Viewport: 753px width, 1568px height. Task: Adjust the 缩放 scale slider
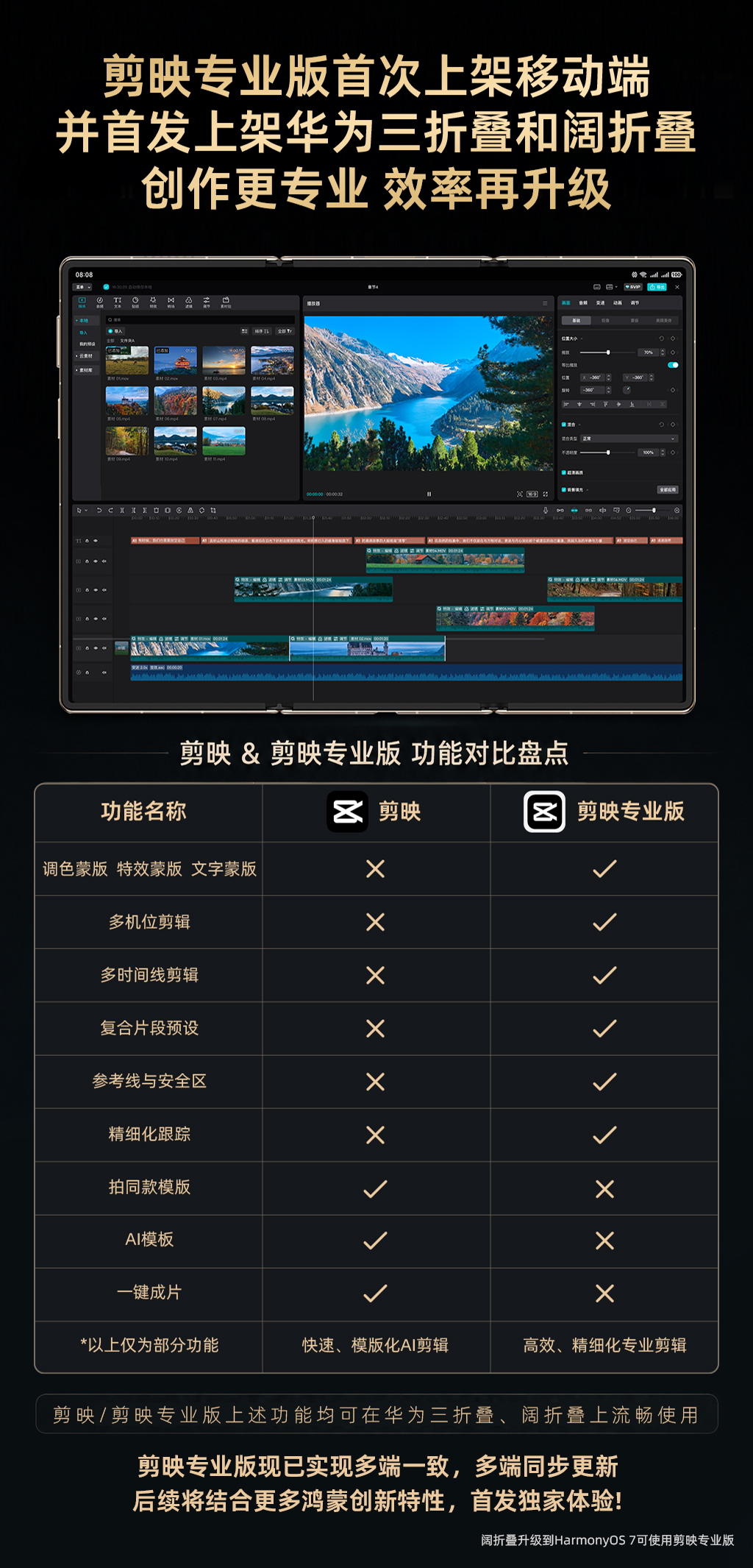click(607, 352)
